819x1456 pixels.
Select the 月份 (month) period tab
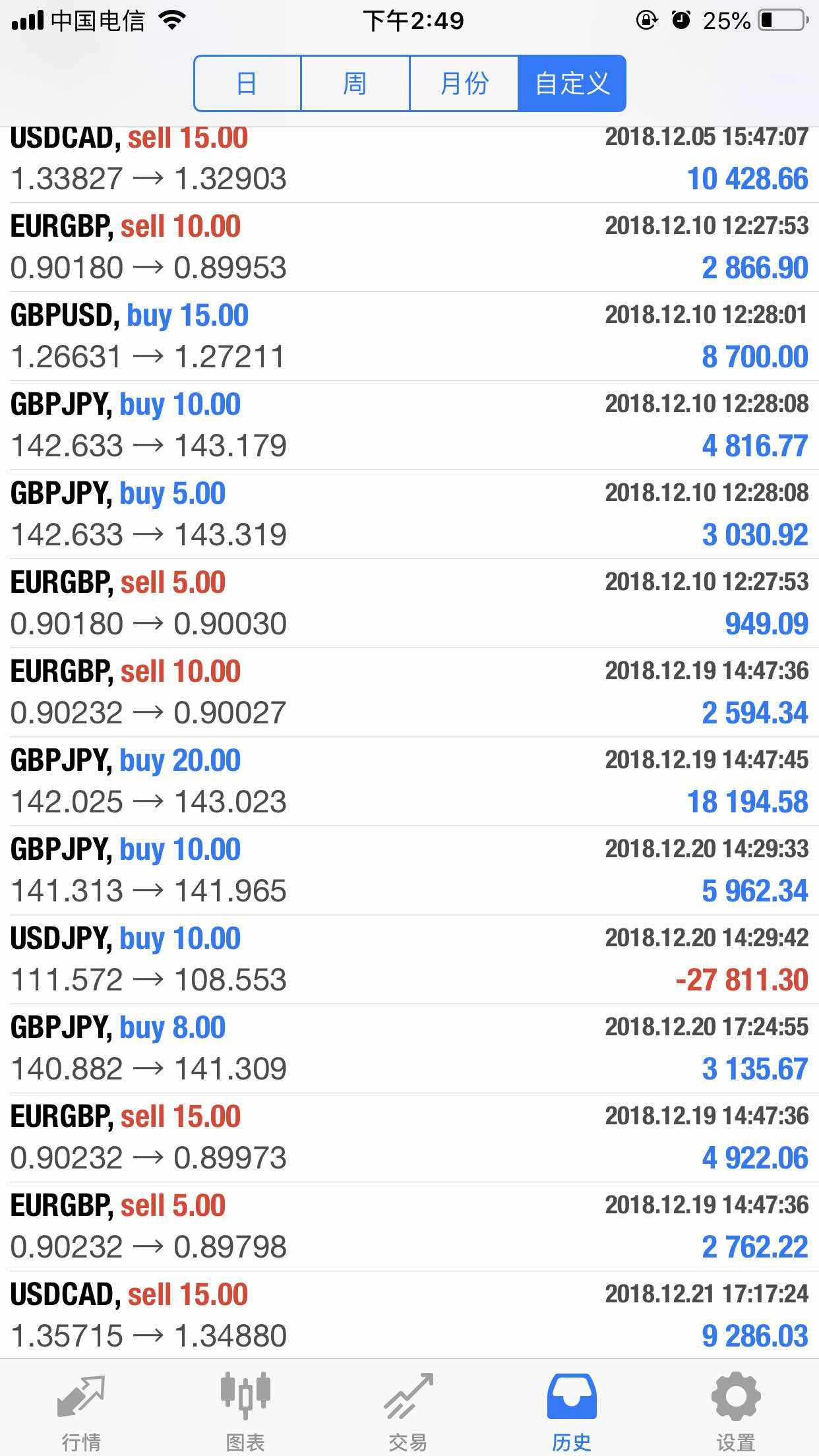pos(464,84)
